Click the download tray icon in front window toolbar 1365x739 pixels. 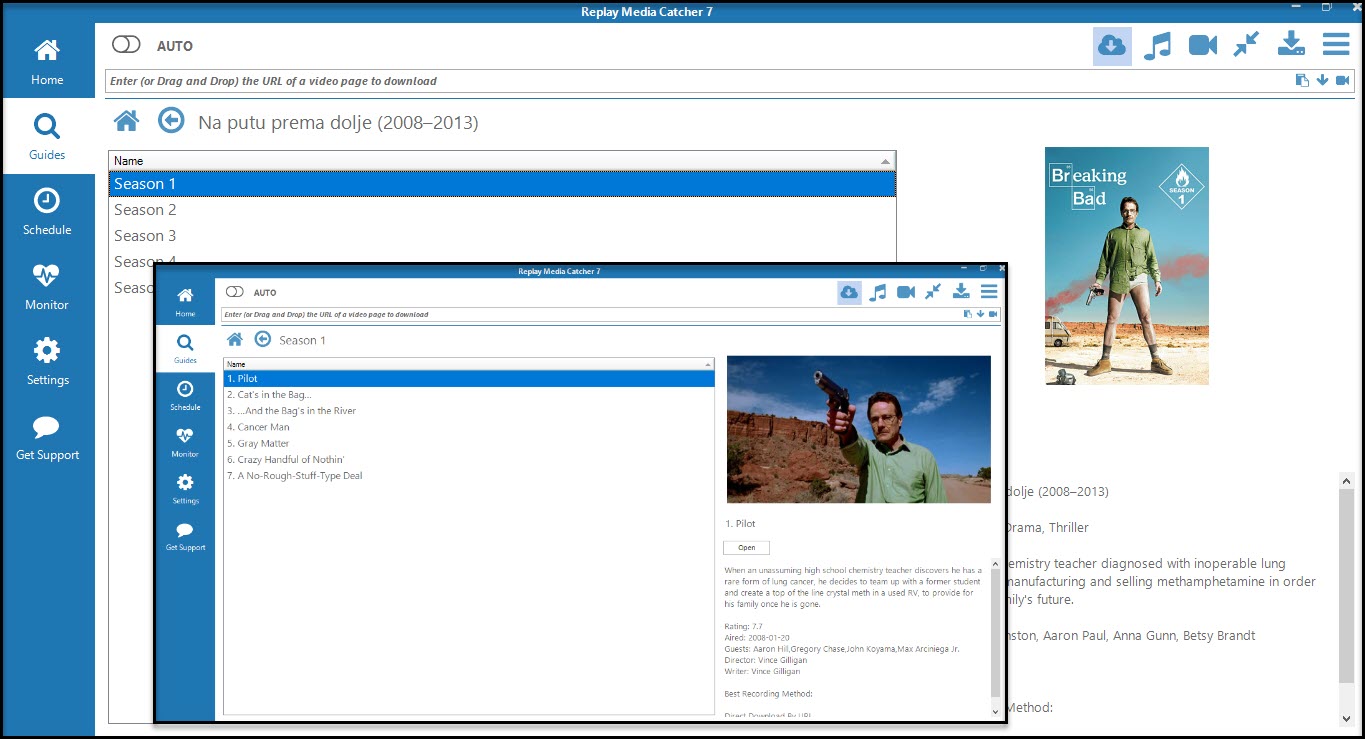tap(961, 292)
